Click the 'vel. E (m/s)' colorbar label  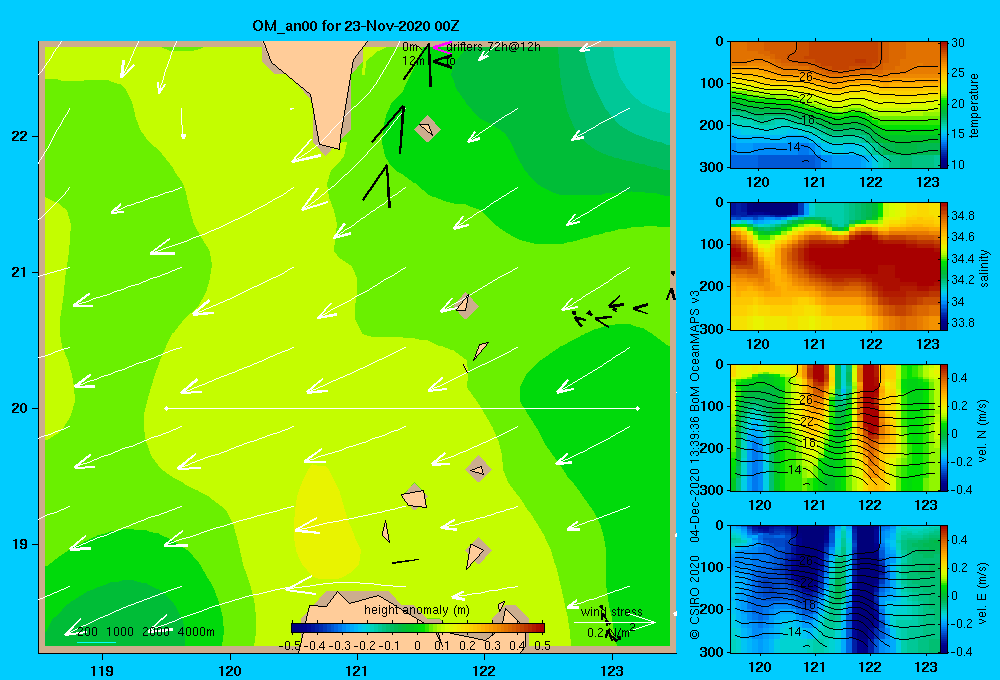pos(983,593)
